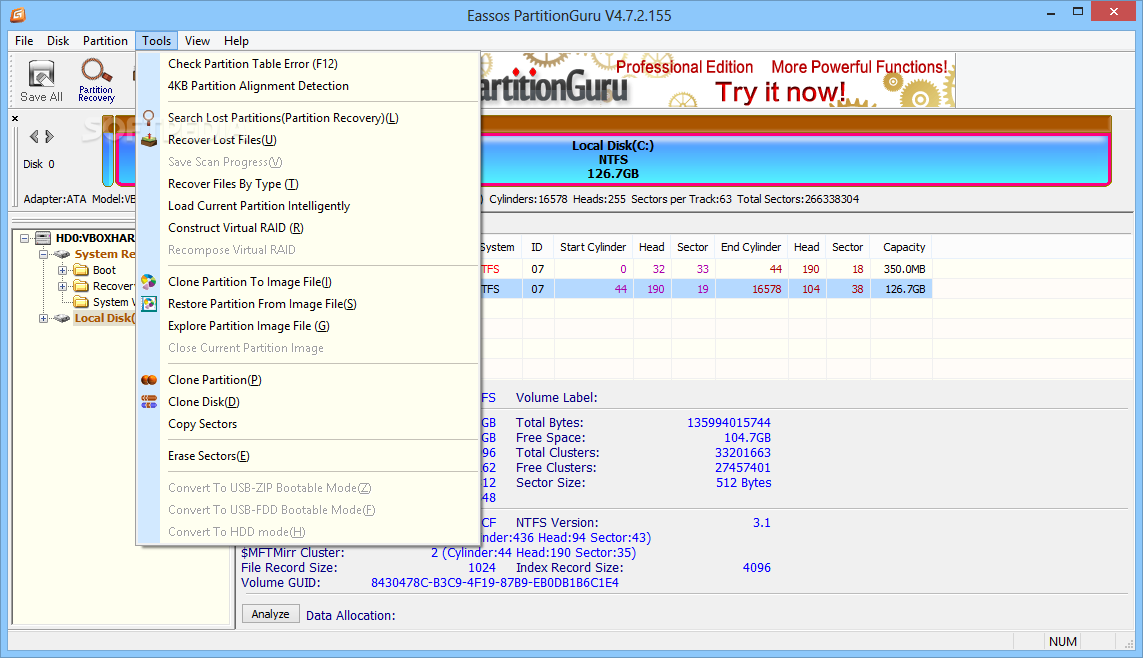Viewport: 1143px width, 658px height.
Task: Click the System Volume folder icon in tree
Action: click(x=81, y=302)
